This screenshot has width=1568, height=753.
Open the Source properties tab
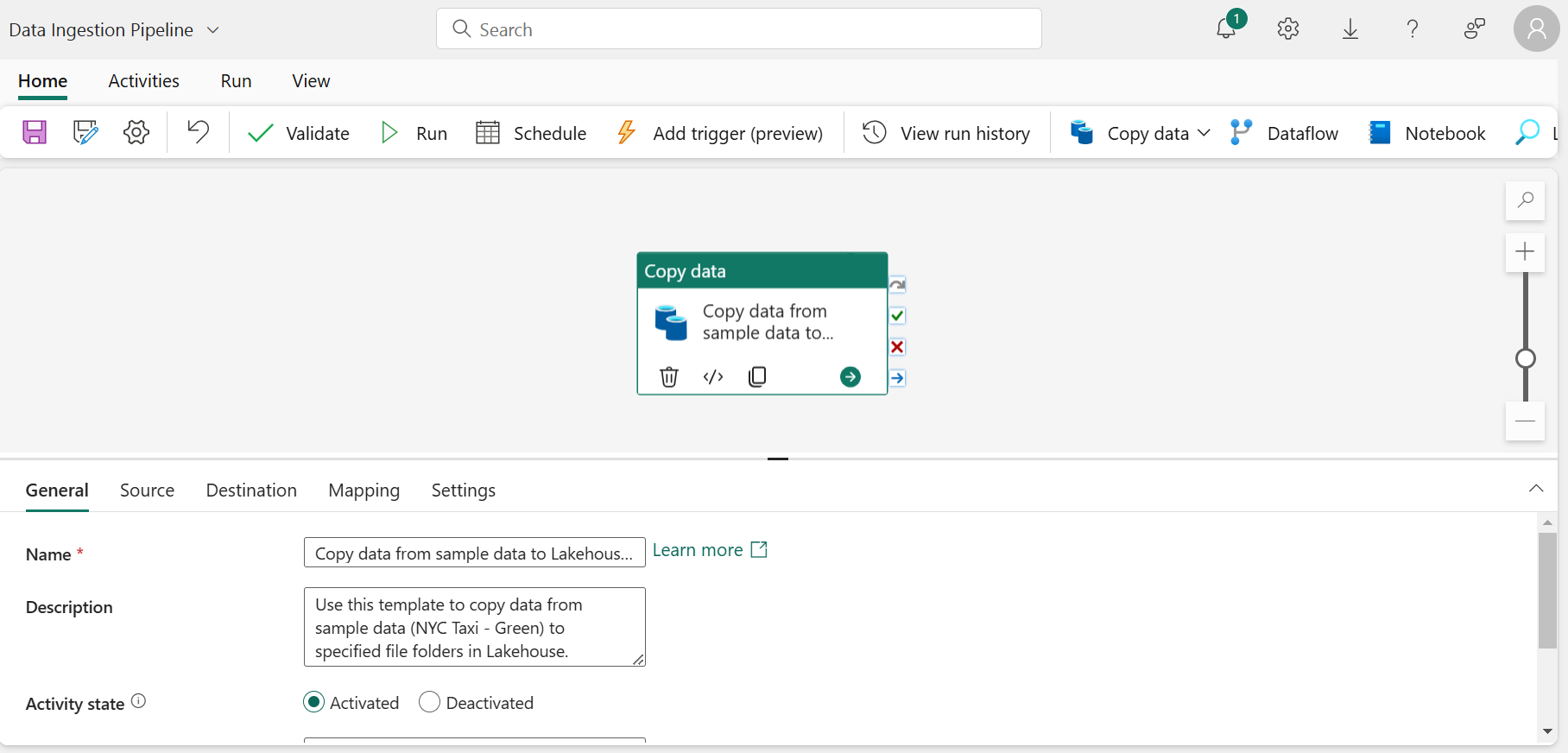(x=147, y=490)
